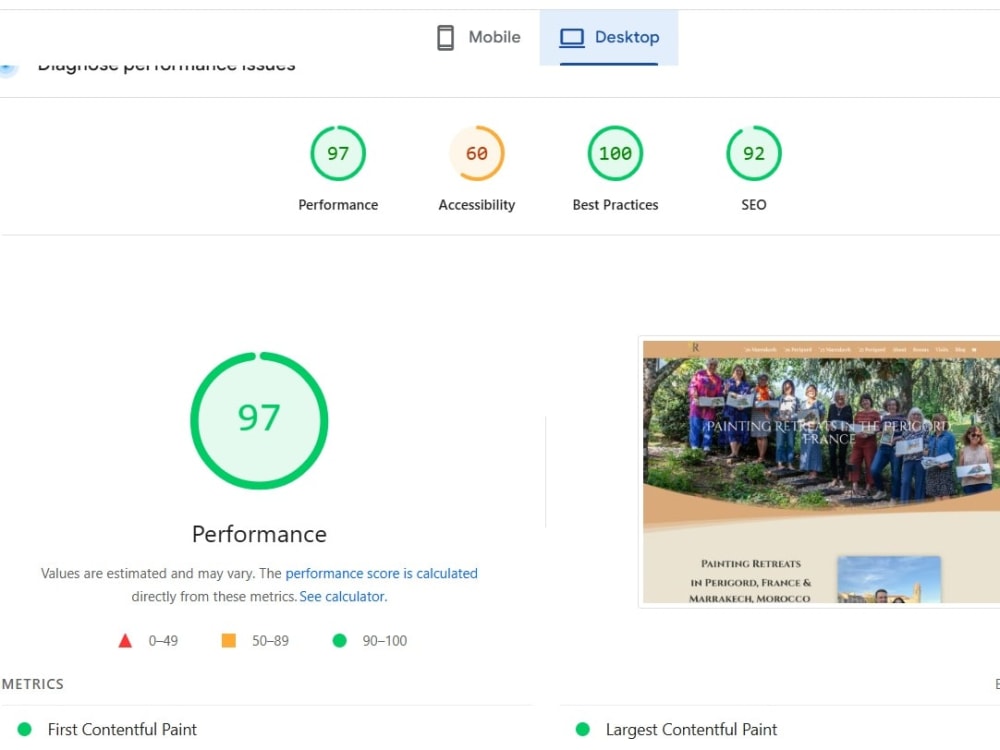Viewport: 1000px width, 750px height.
Task: Click the Performance label under the top gauge
Action: [x=338, y=205]
